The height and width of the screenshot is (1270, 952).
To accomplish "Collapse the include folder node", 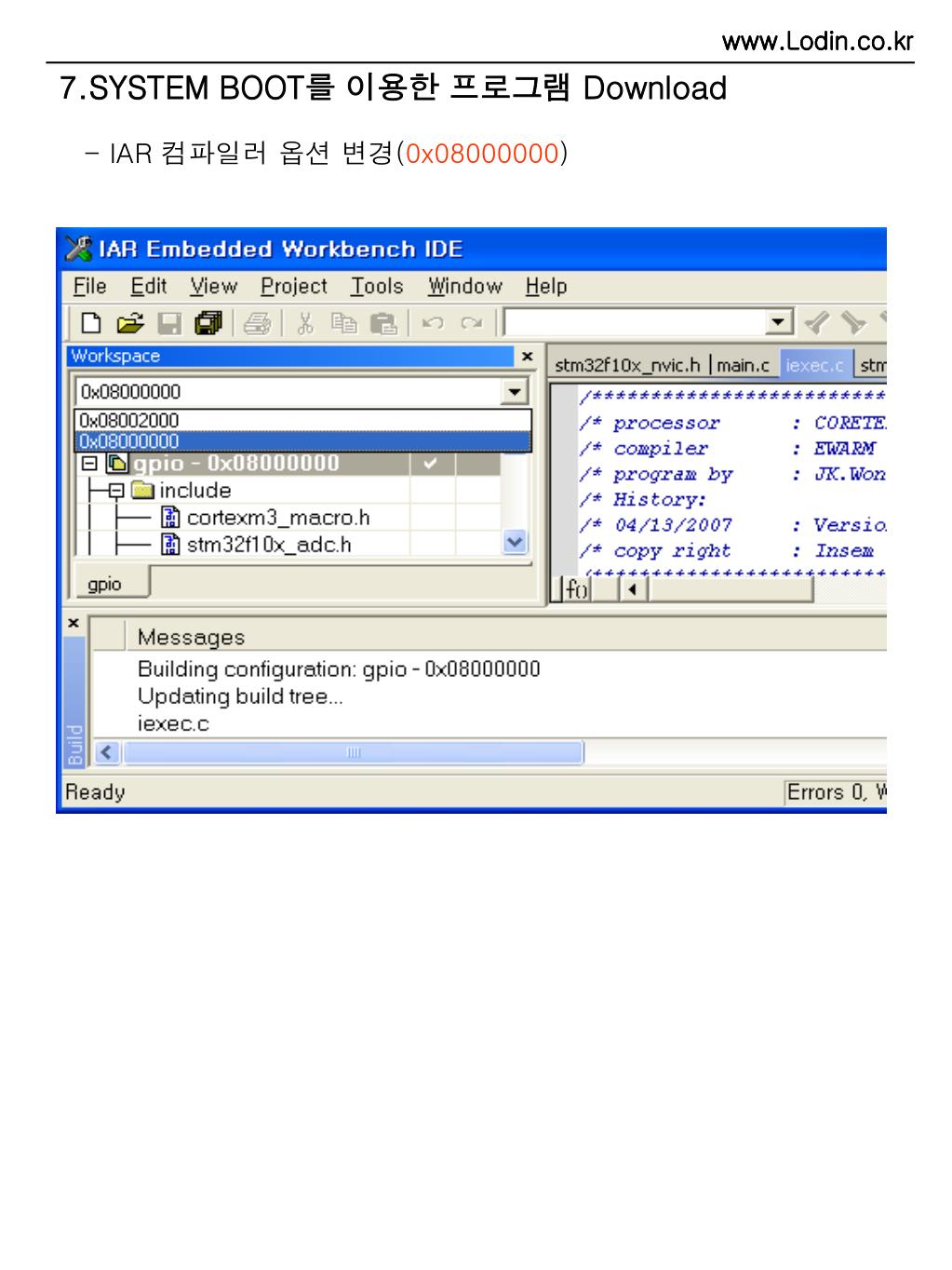I will (x=116, y=490).
